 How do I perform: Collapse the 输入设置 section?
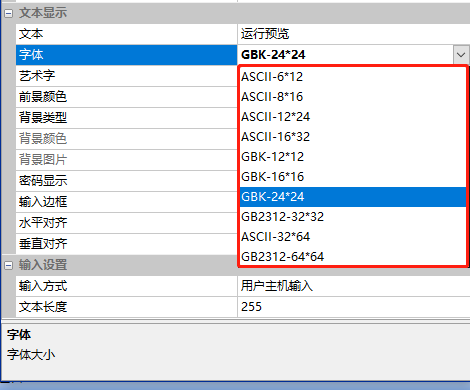tap(8, 265)
